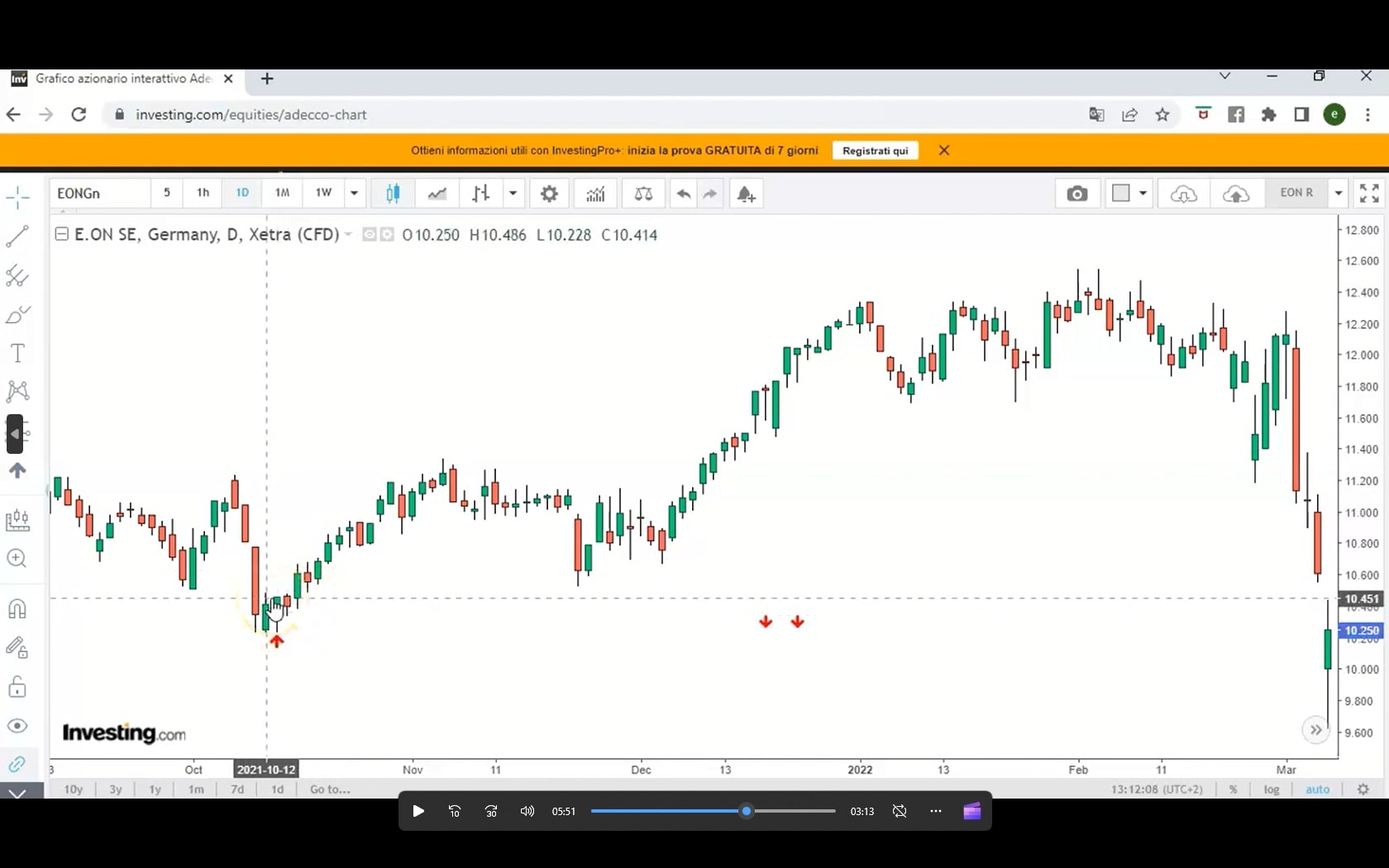Set range to 3y
This screenshot has width=1389, height=868.
point(116,789)
